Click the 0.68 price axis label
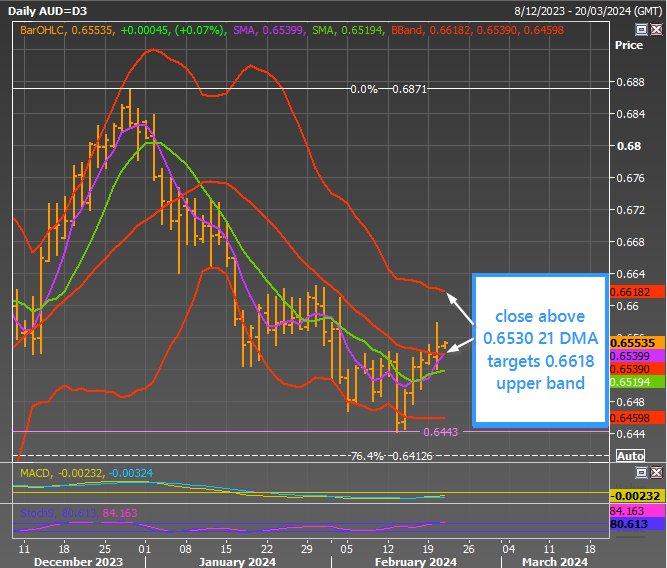This screenshot has height=568, width=667. [x=629, y=146]
